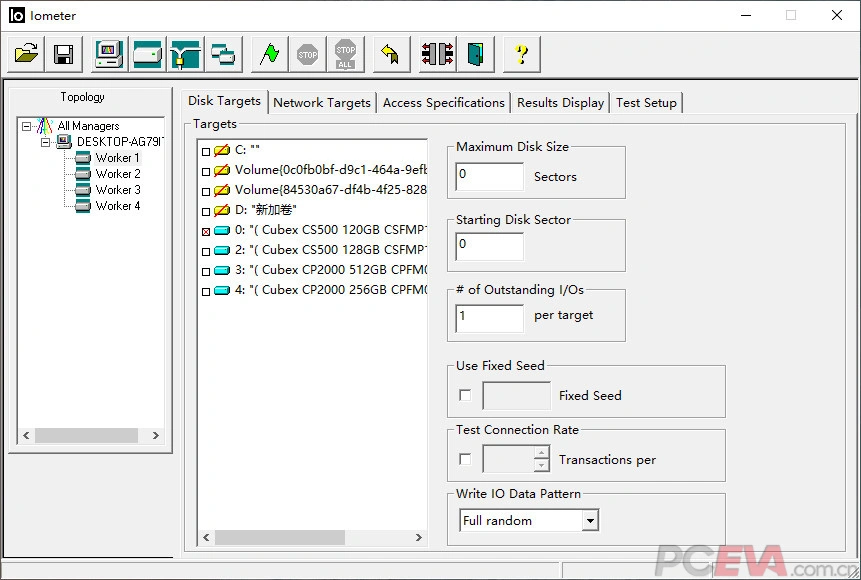The width and height of the screenshot is (861, 580).
Task: Start a new network worker icon
Action: pyautogui.click(x=185, y=54)
